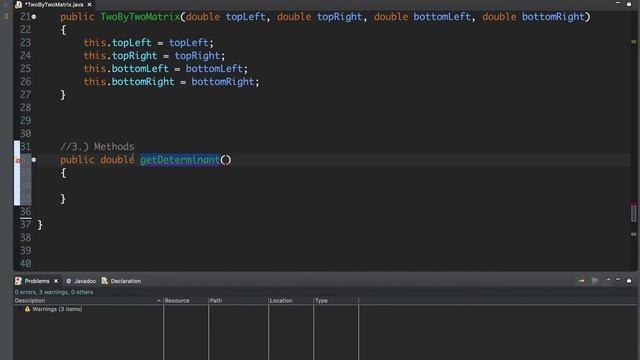Click the warning marker beside getDeterminant line

pyautogui.click(x=18, y=160)
